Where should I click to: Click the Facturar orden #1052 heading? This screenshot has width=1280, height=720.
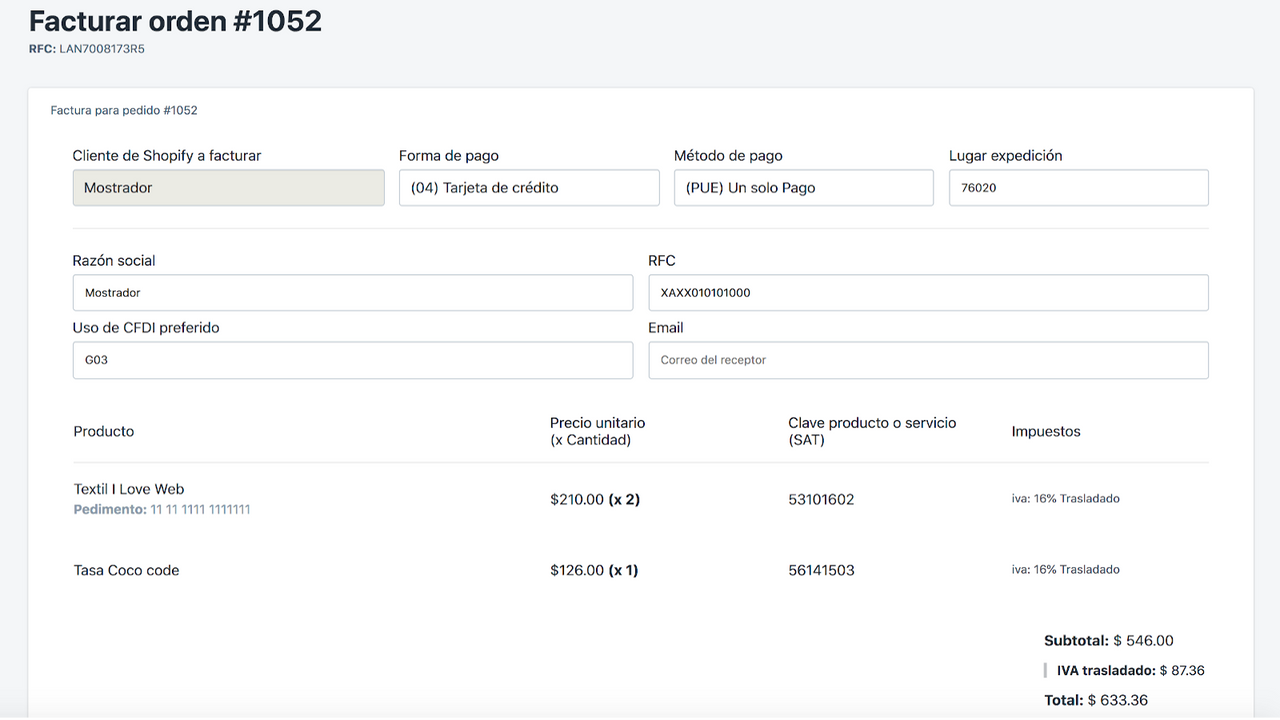176,20
